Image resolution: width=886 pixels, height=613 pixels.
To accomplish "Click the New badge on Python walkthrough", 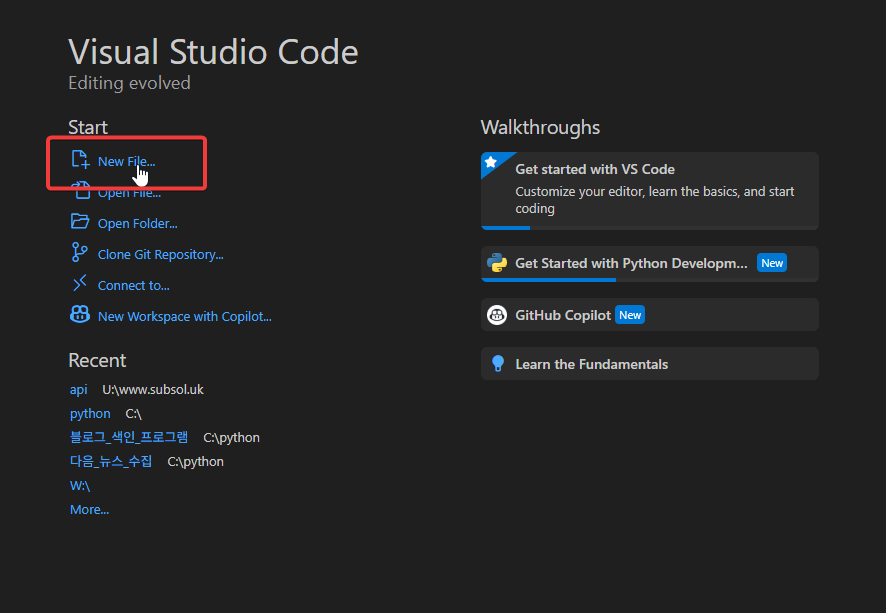I will (x=772, y=263).
